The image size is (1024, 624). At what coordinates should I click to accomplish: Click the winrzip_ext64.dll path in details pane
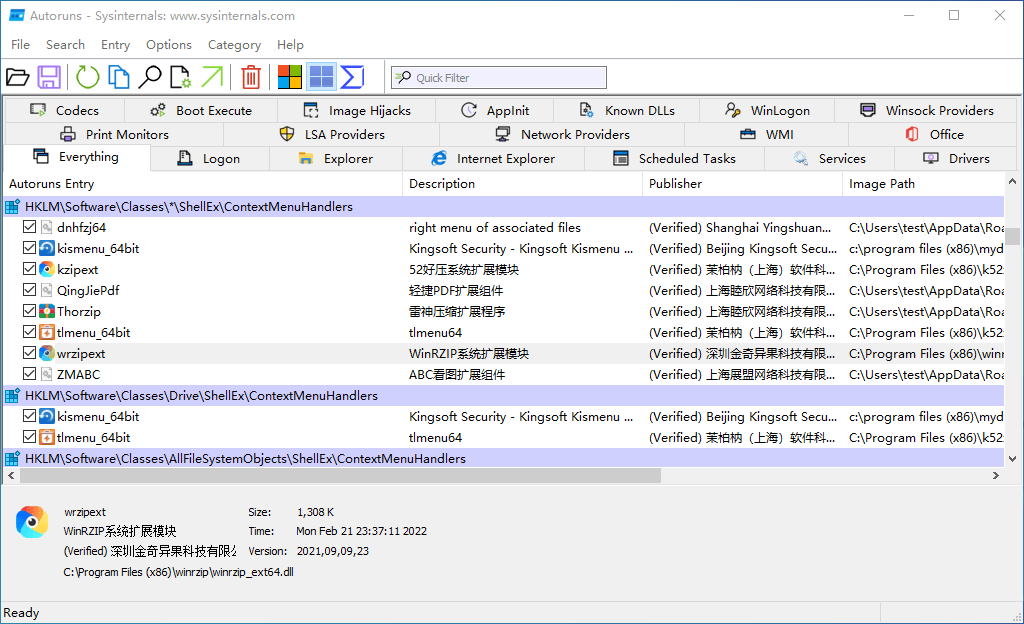pyautogui.click(x=178, y=572)
